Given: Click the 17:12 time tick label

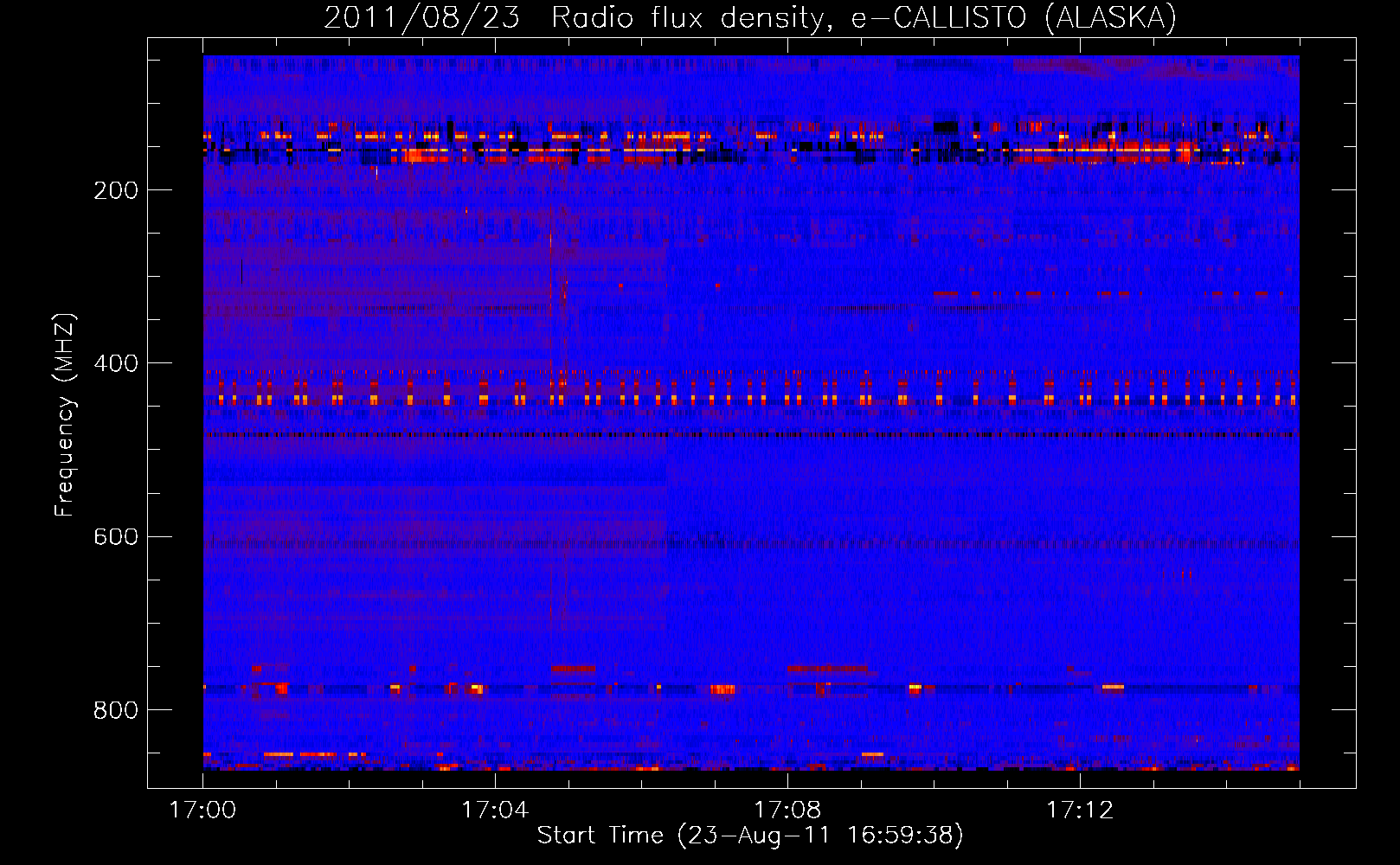Looking at the screenshot, I should 1080,810.
